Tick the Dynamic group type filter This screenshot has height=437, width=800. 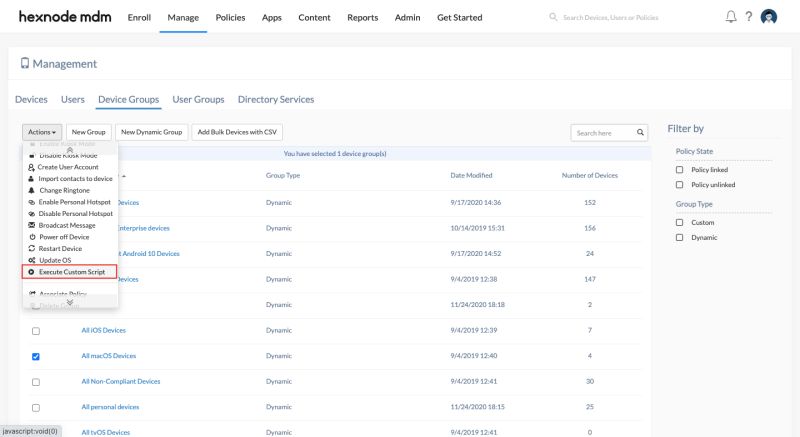click(x=679, y=238)
